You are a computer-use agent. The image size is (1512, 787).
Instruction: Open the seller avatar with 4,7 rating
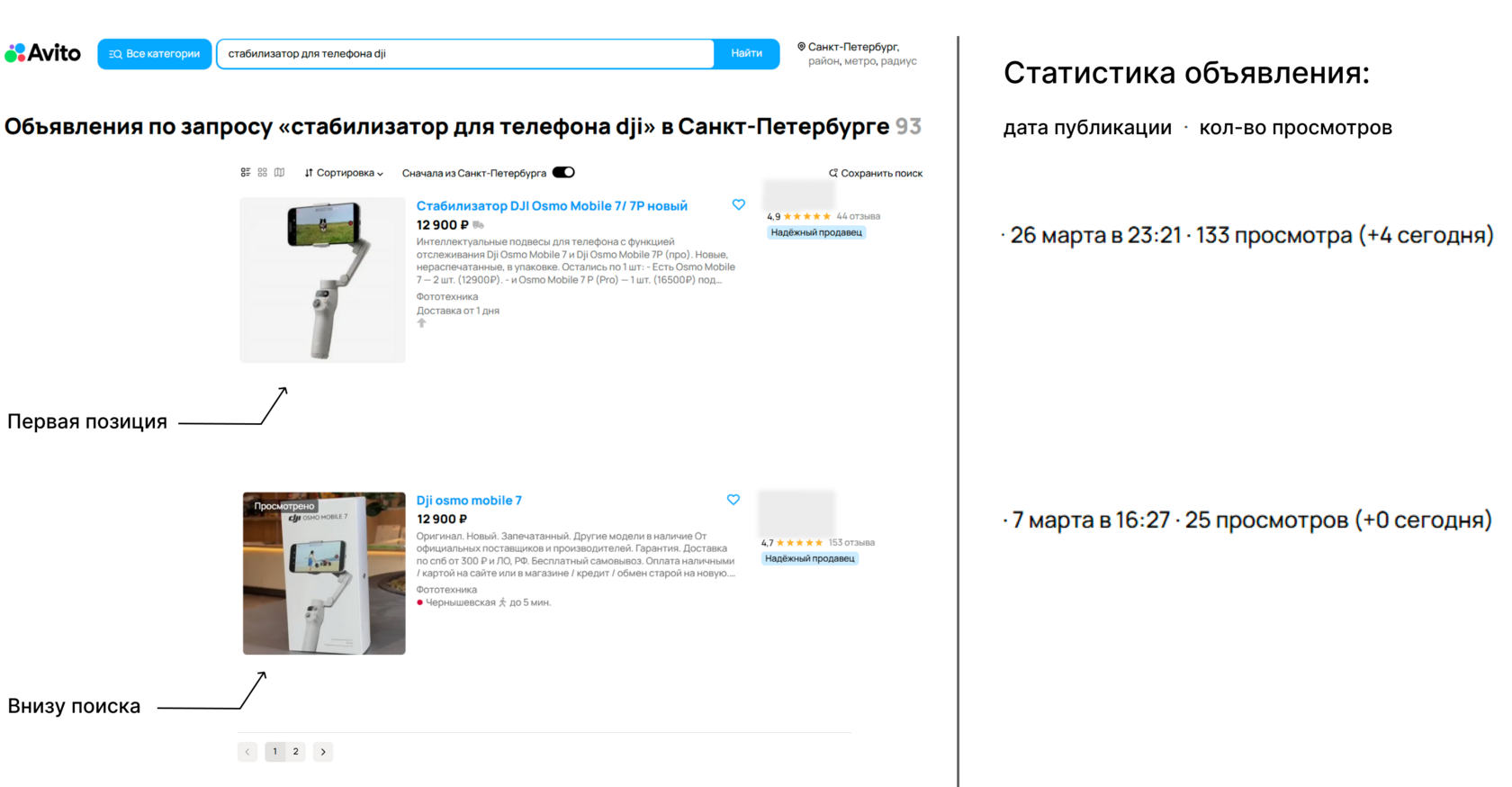click(x=796, y=513)
